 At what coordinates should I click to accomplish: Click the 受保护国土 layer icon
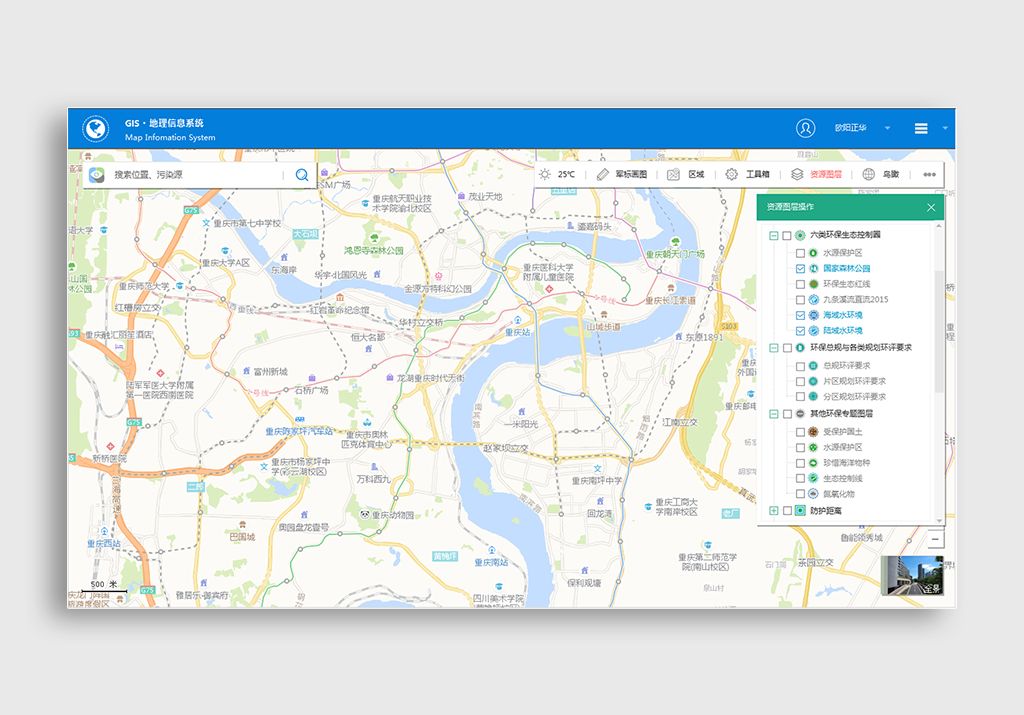[814, 432]
